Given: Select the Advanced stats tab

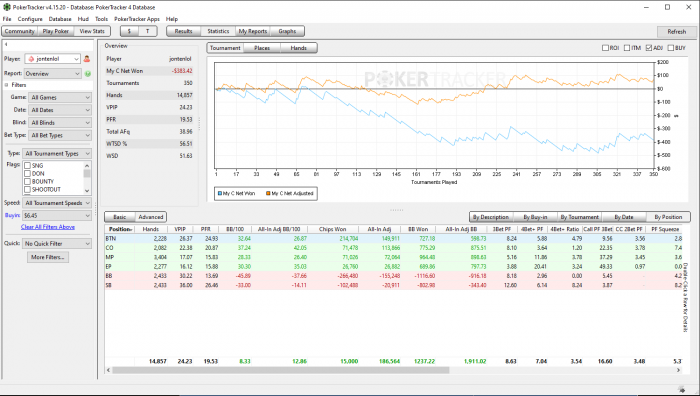Looking at the screenshot, I should (151, 217).
